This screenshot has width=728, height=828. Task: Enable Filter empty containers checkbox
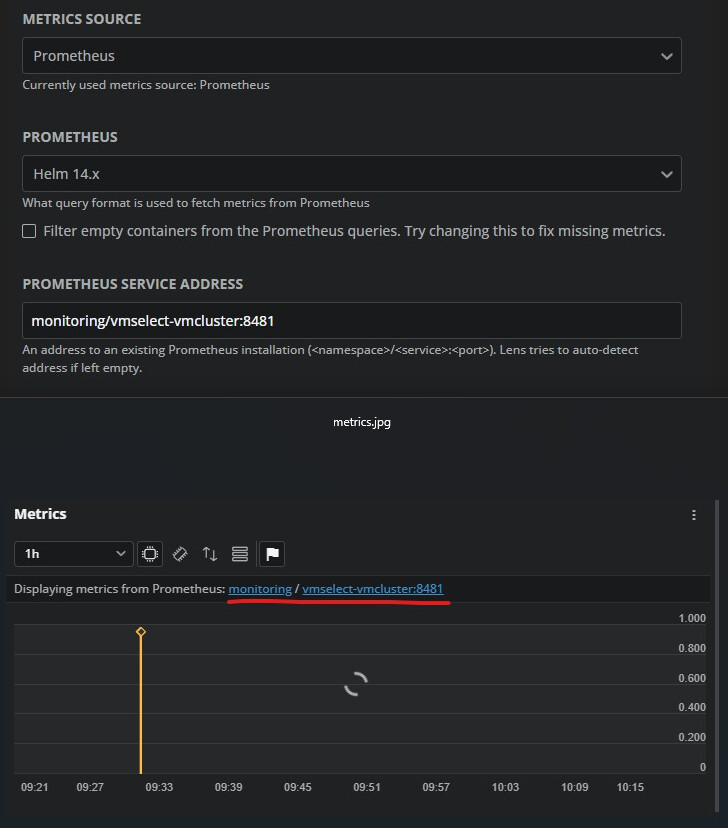[29, 231]
